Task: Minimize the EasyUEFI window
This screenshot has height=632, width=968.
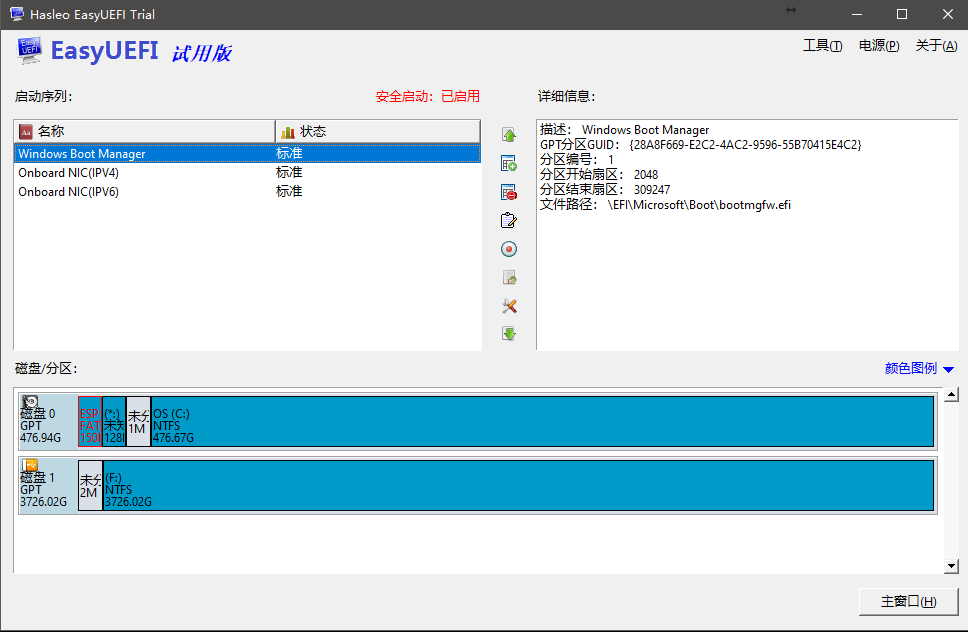Action: point(857,14)
